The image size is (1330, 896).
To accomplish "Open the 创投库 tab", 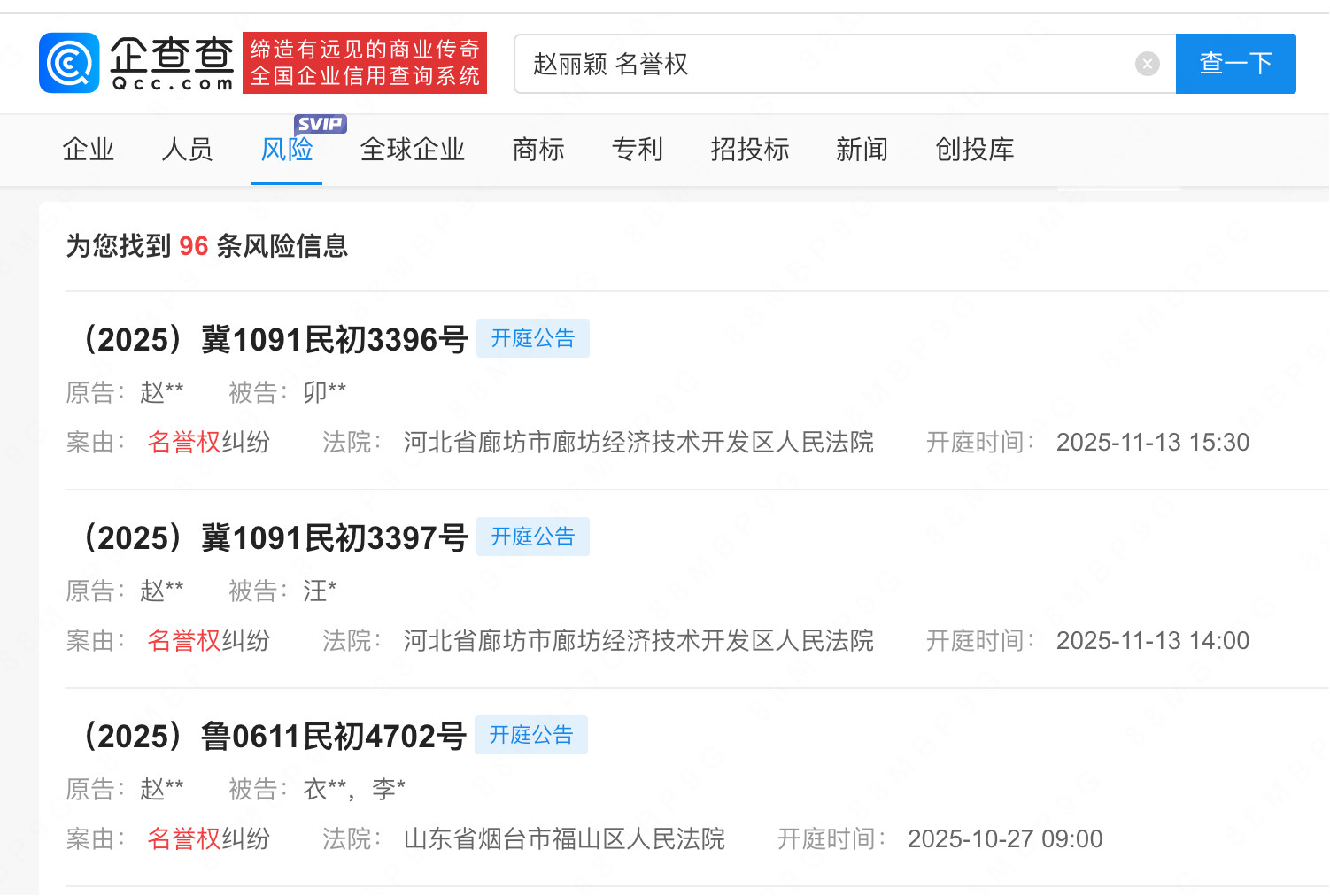I will click(x=975, y=149).
